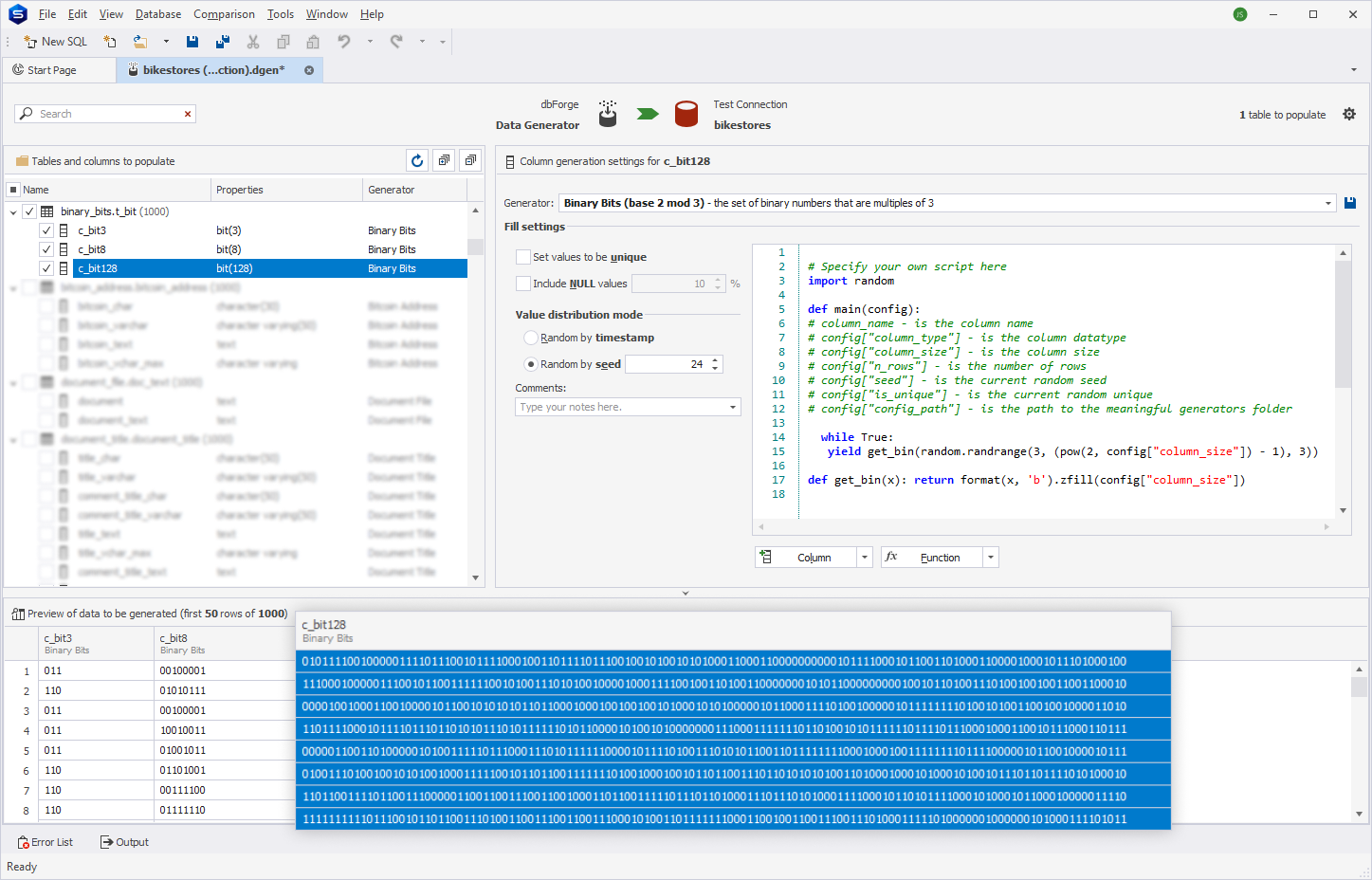Collapse the binary_bits.t_bit tree node
This screenshot has height=880, width=1372.
coord(13,211)
